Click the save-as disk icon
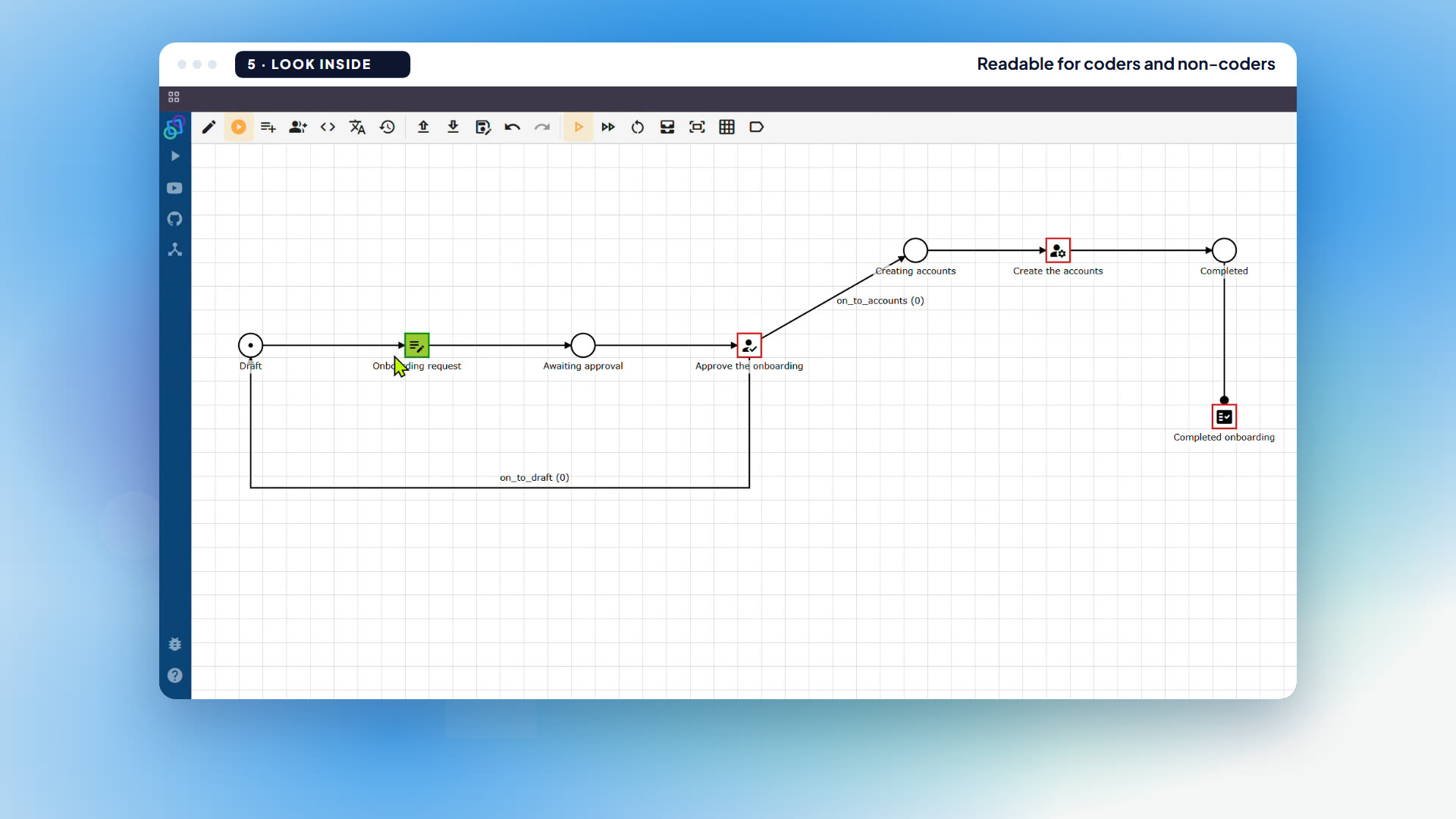 click(483, 127)
